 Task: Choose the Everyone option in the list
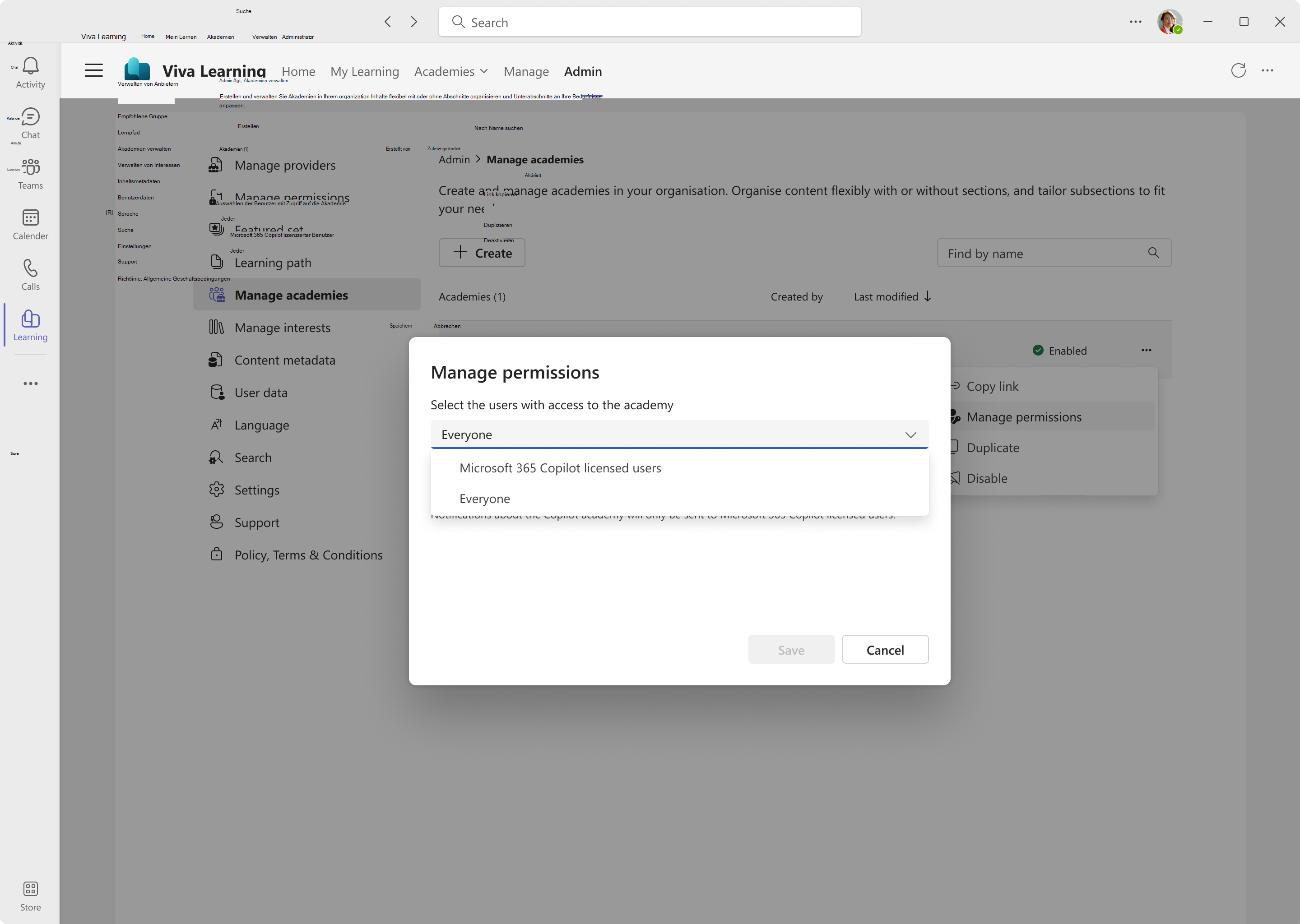484,499
